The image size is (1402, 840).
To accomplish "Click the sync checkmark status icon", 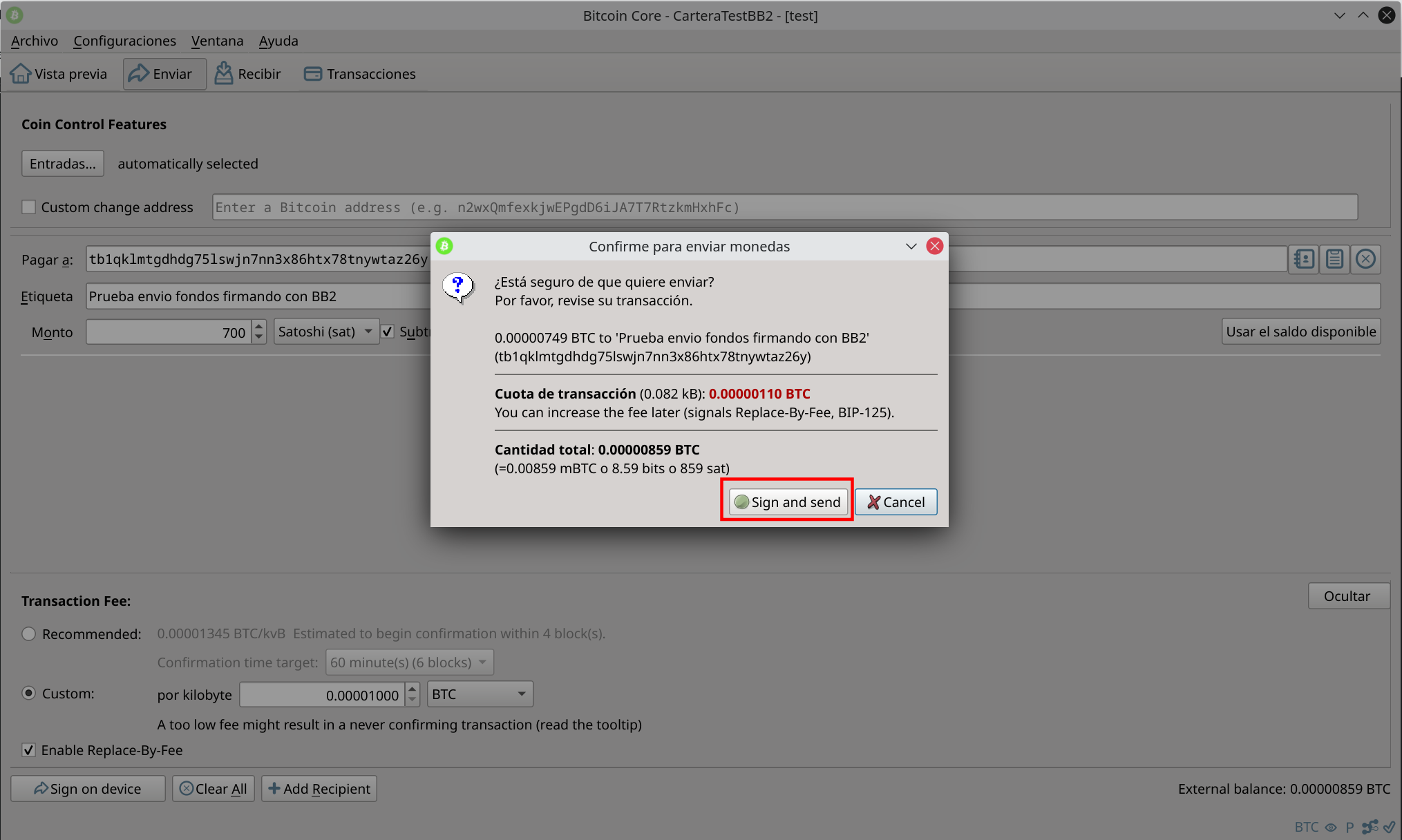I will pyautogui.click(x=1389, y=827).
